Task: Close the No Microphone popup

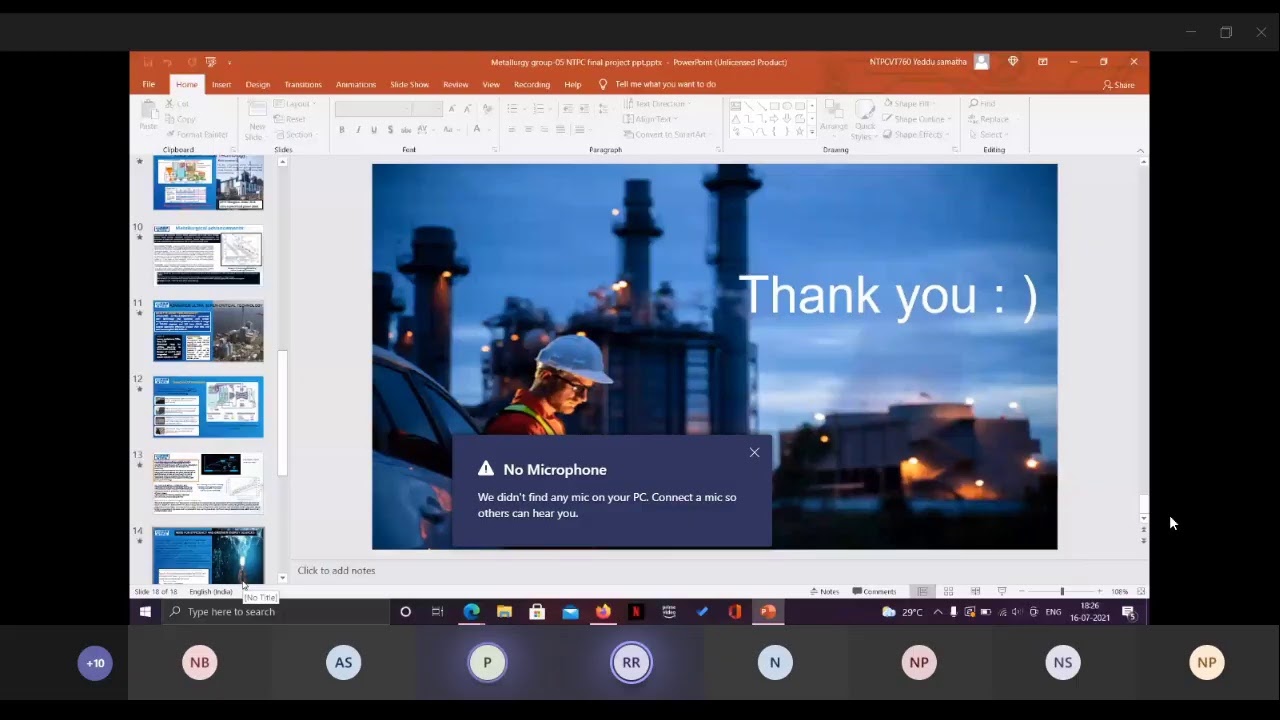Action: [x=755, y=453]
